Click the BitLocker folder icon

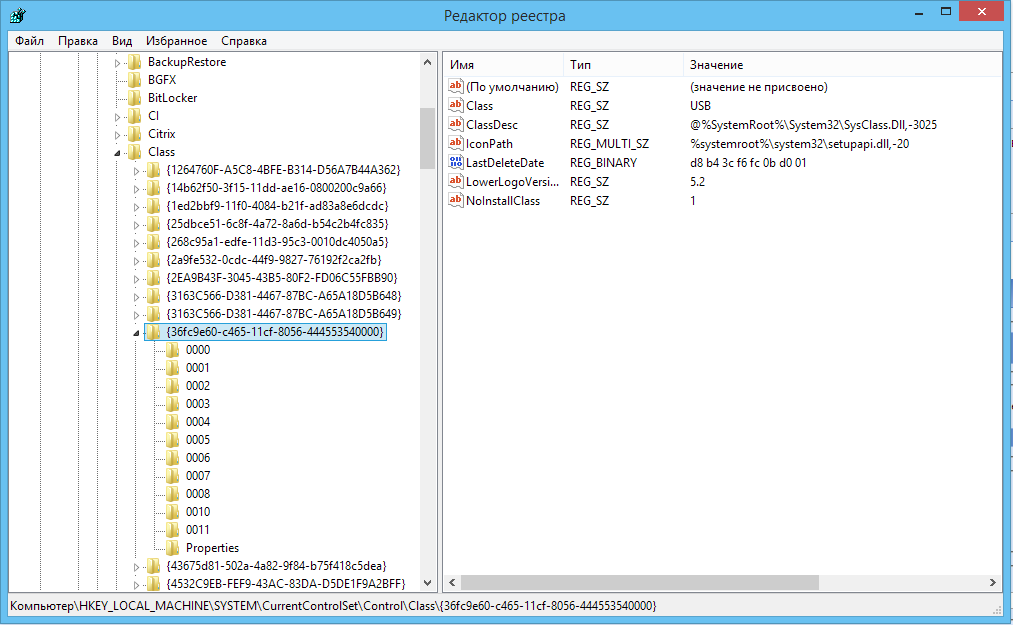point(135,98)
